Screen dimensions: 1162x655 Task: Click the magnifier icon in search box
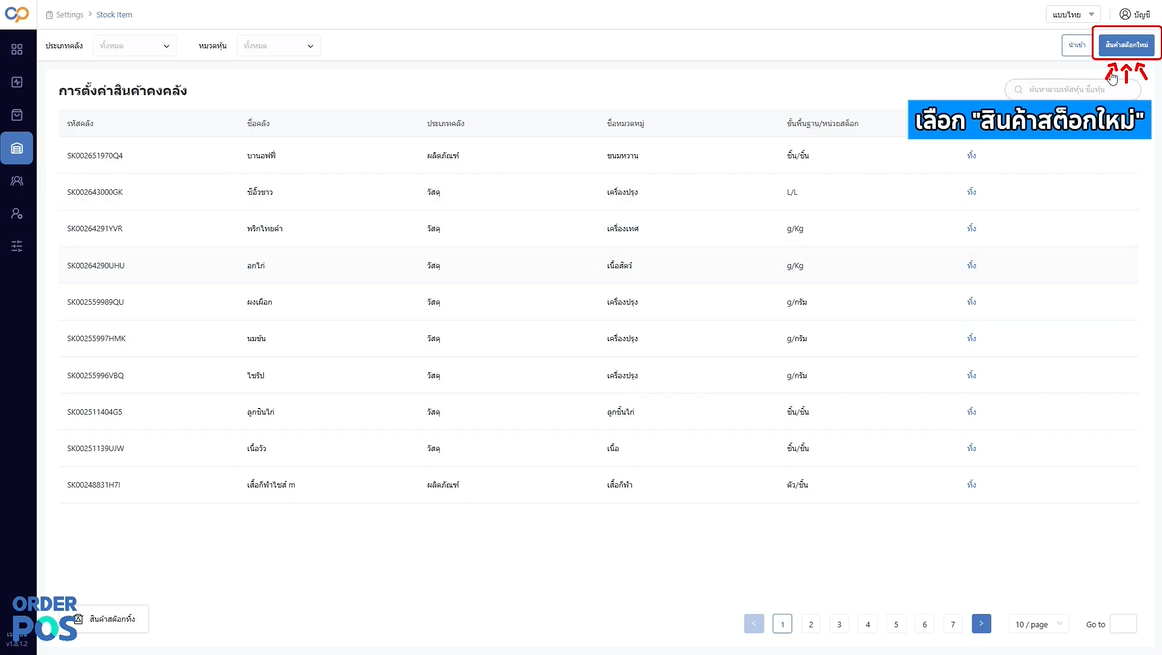pyautogui.click(x=1018, y=90)
